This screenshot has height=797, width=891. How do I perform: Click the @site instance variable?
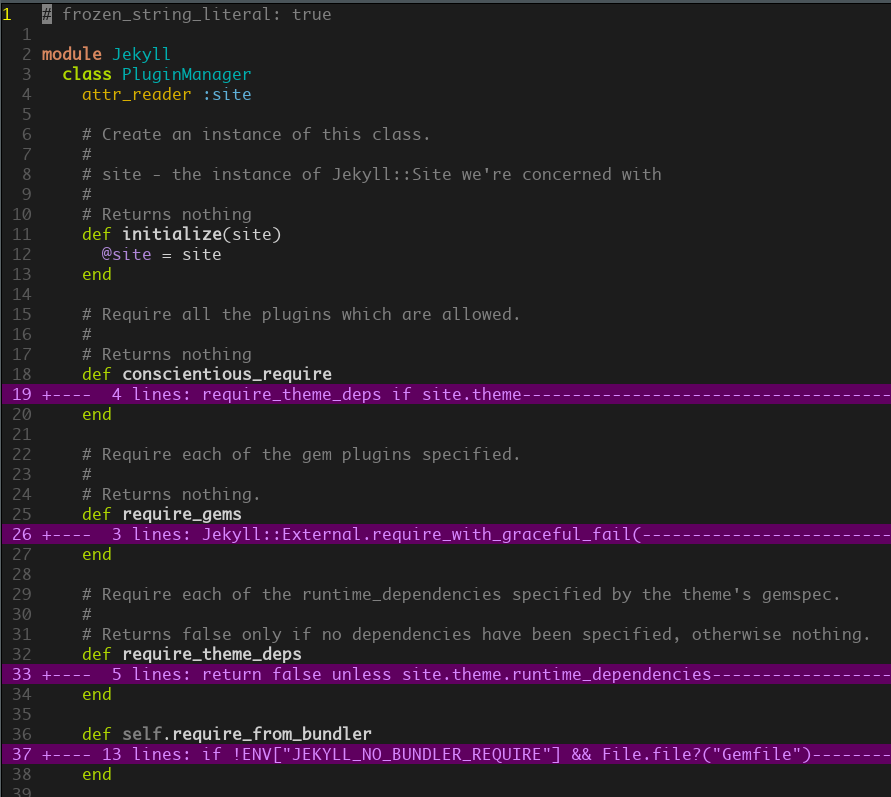(127, 254)
